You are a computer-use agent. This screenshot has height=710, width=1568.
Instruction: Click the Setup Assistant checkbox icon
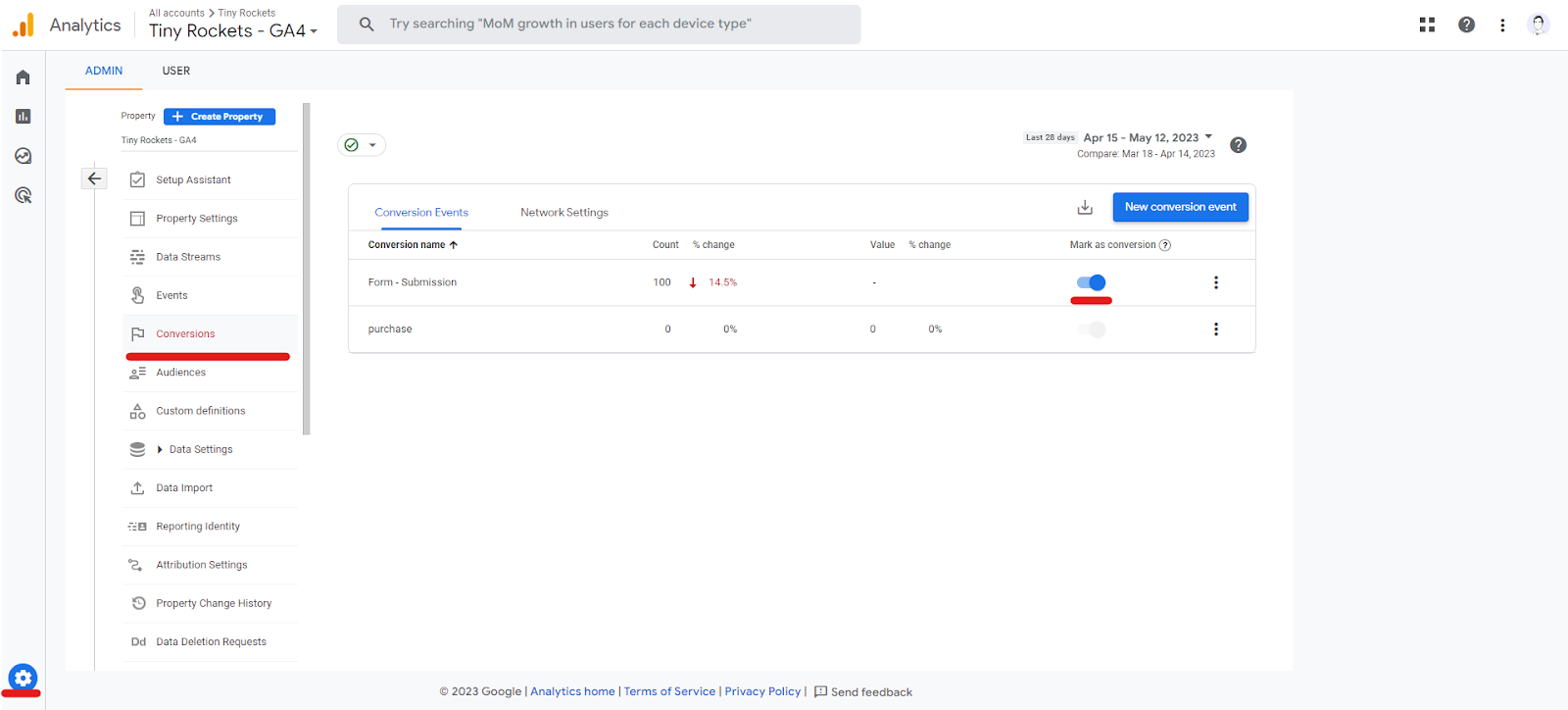pyautogui.click(x=137, y=179)
